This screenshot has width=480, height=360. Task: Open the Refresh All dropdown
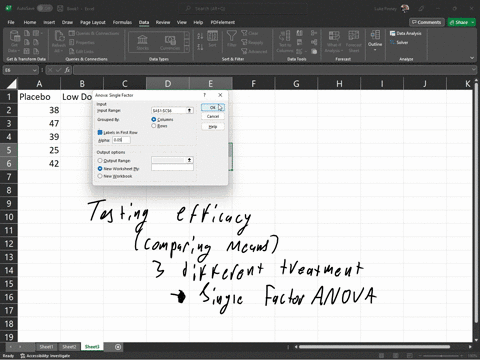tap(59, 42)
